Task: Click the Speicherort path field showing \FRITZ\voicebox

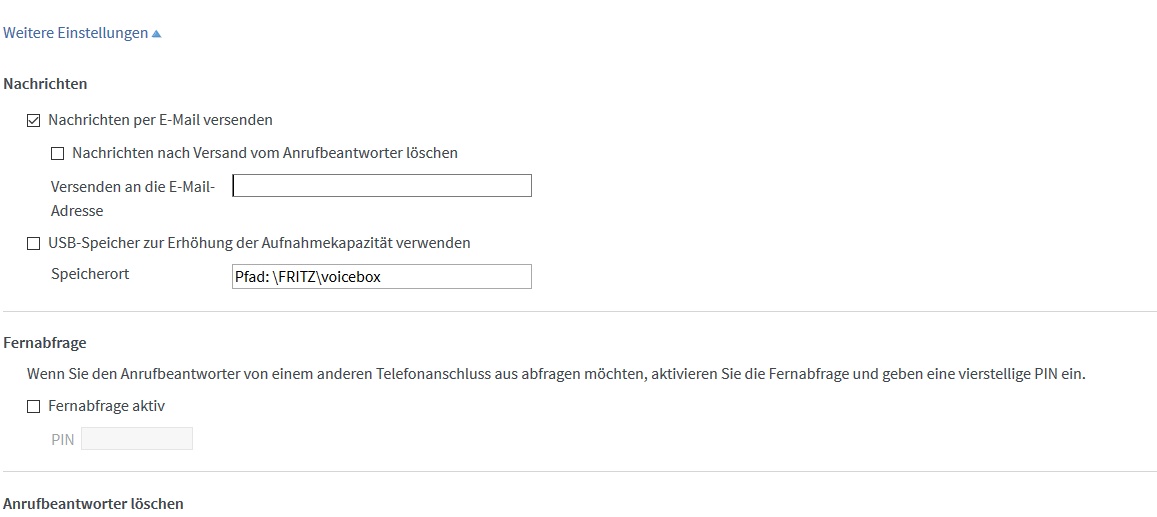Action: click(381, 277)
